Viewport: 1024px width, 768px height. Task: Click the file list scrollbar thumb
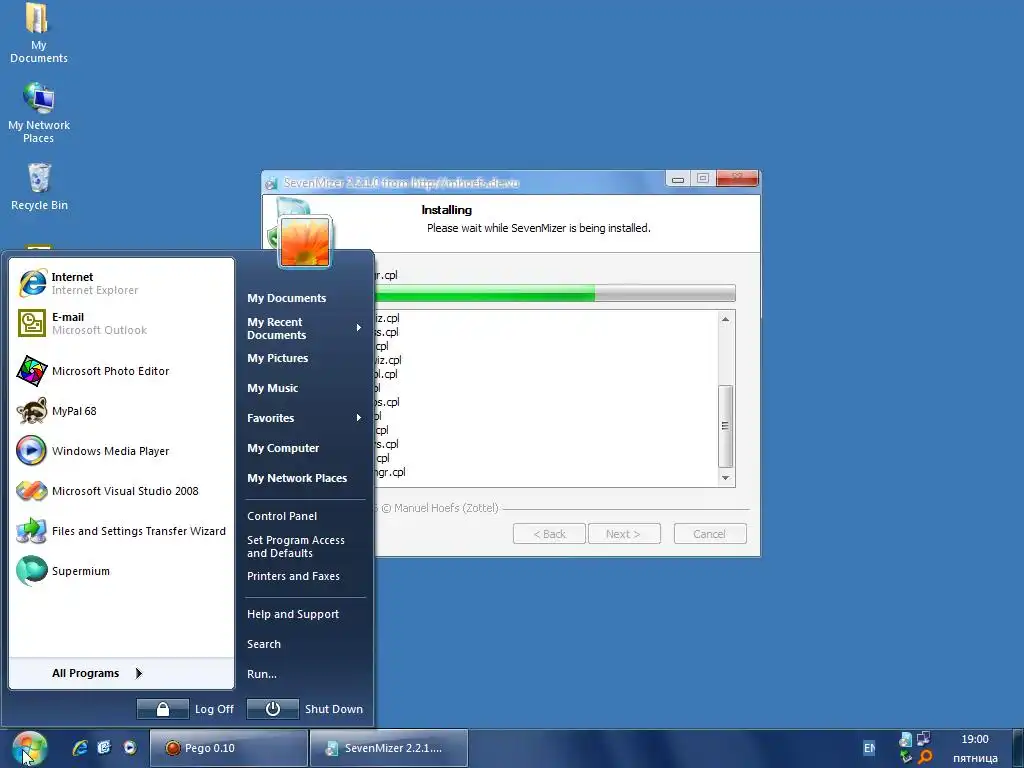click(x=725, y=426)
